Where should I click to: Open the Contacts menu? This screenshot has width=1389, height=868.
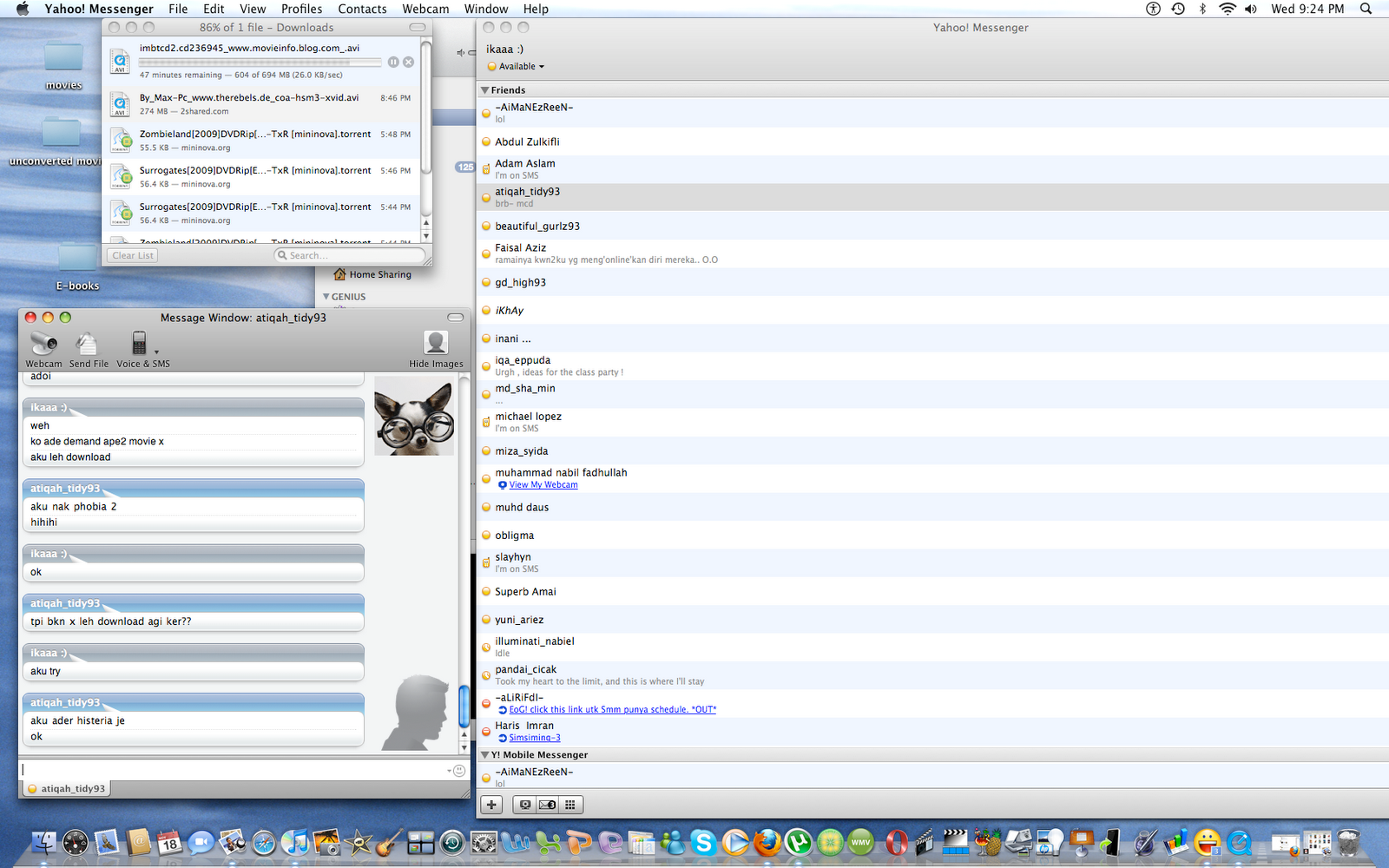click(362, 9)
